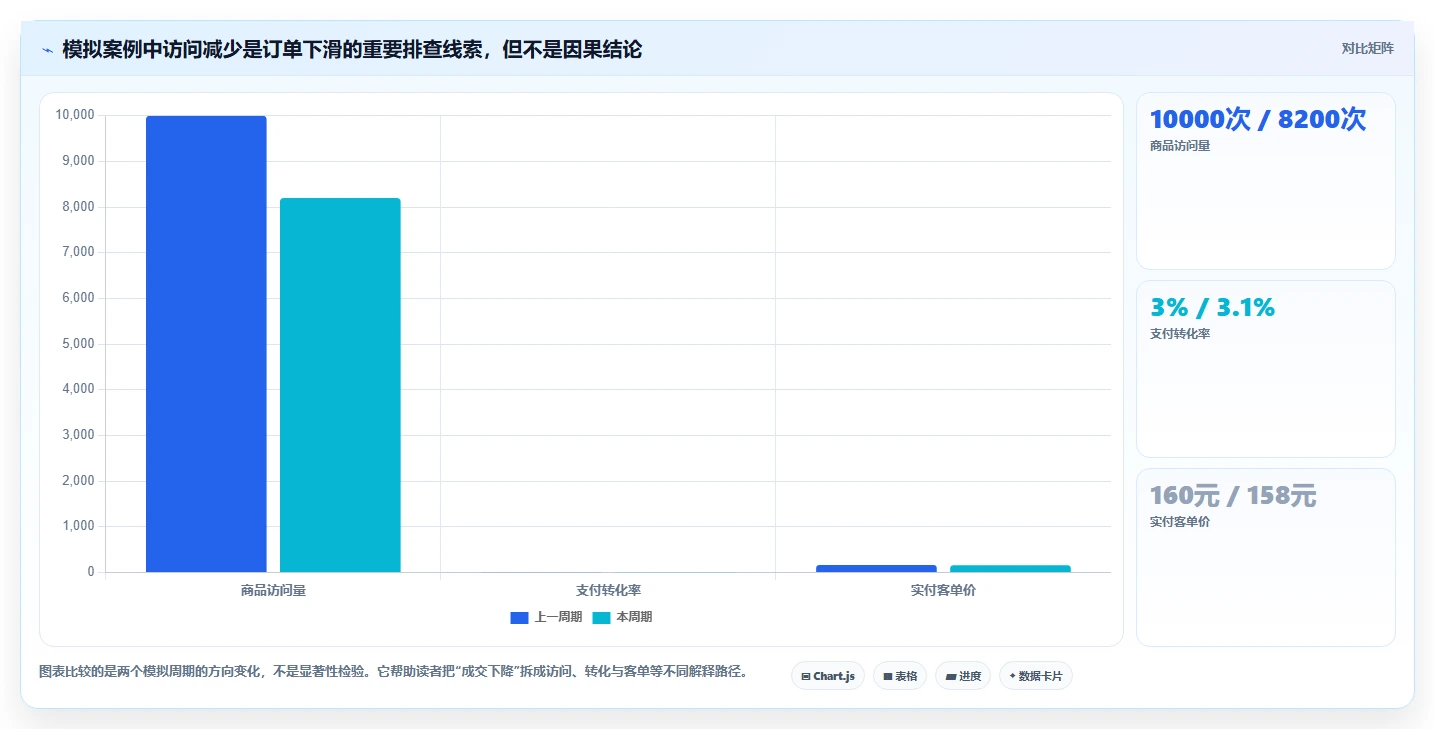Click the blue 实付客单价 previous-period bar
The height and width of the screenshot is (729, 1435).
click(x=876, y=568)
